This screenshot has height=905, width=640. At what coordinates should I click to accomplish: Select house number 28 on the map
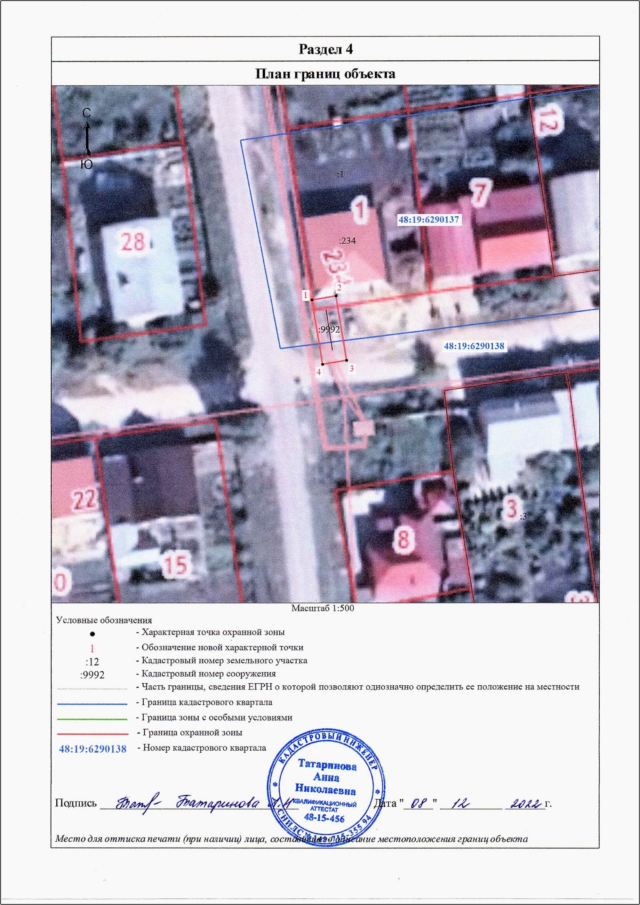(x=133, y=241)
